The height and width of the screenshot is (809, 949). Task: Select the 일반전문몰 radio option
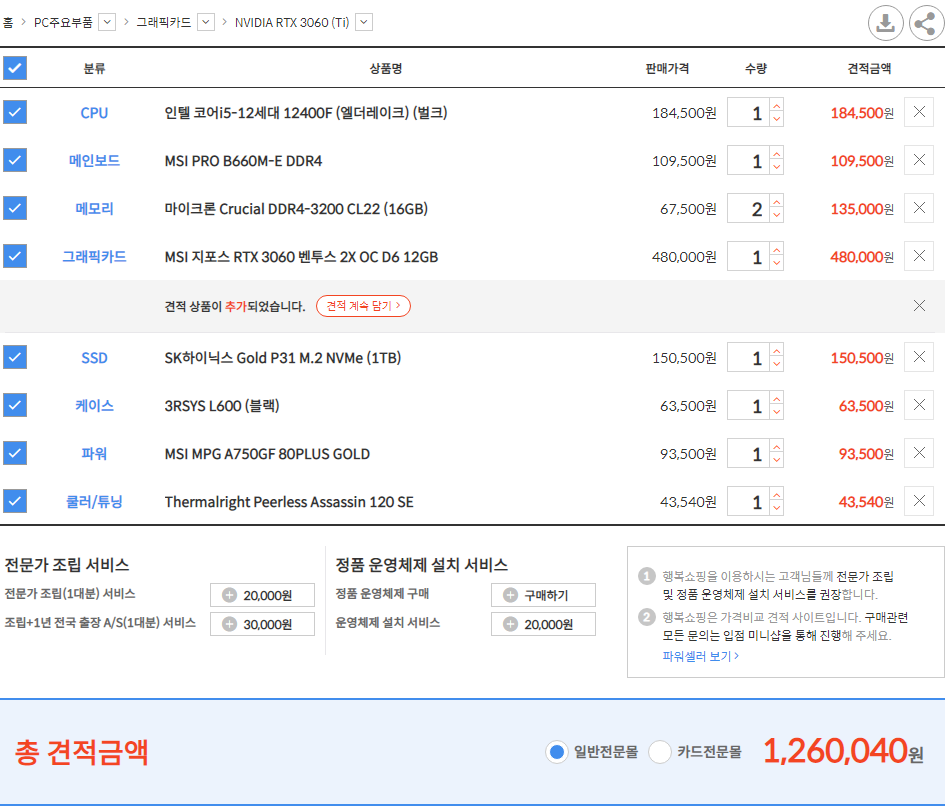(556, 752)
